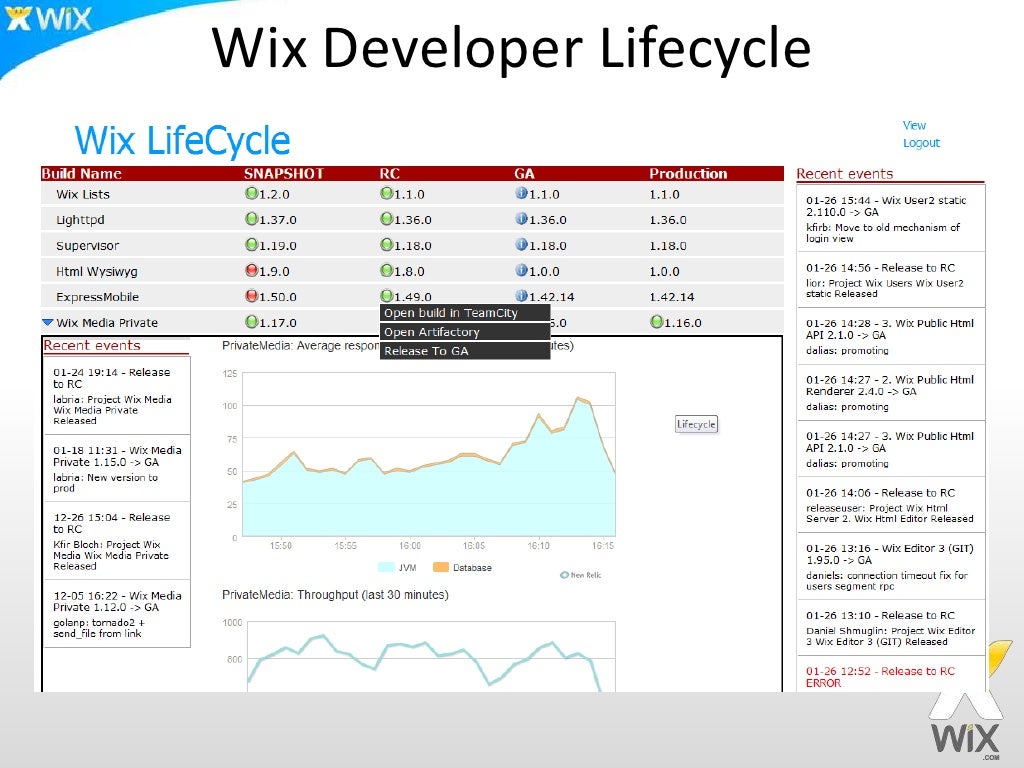Click PrivateMedia Throughput (last 30 minutes) title

point(335,595)
